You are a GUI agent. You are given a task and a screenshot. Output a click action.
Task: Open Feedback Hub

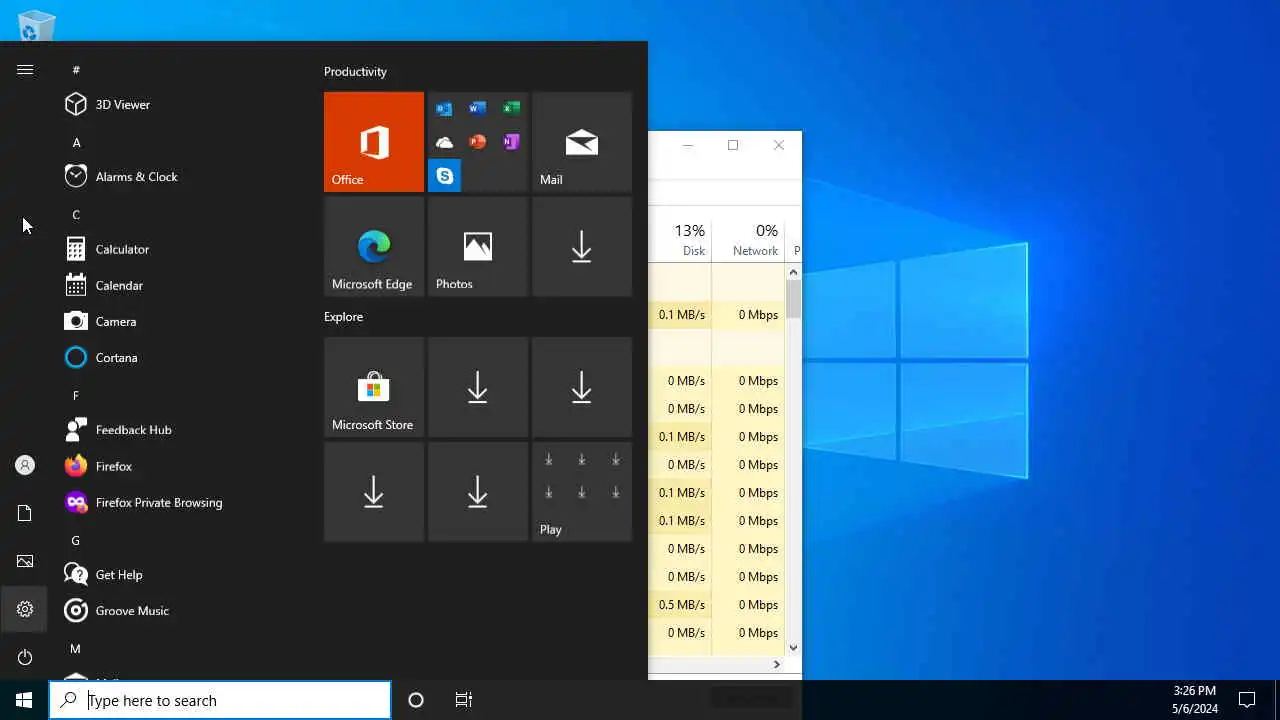click(x=179, y=430)
